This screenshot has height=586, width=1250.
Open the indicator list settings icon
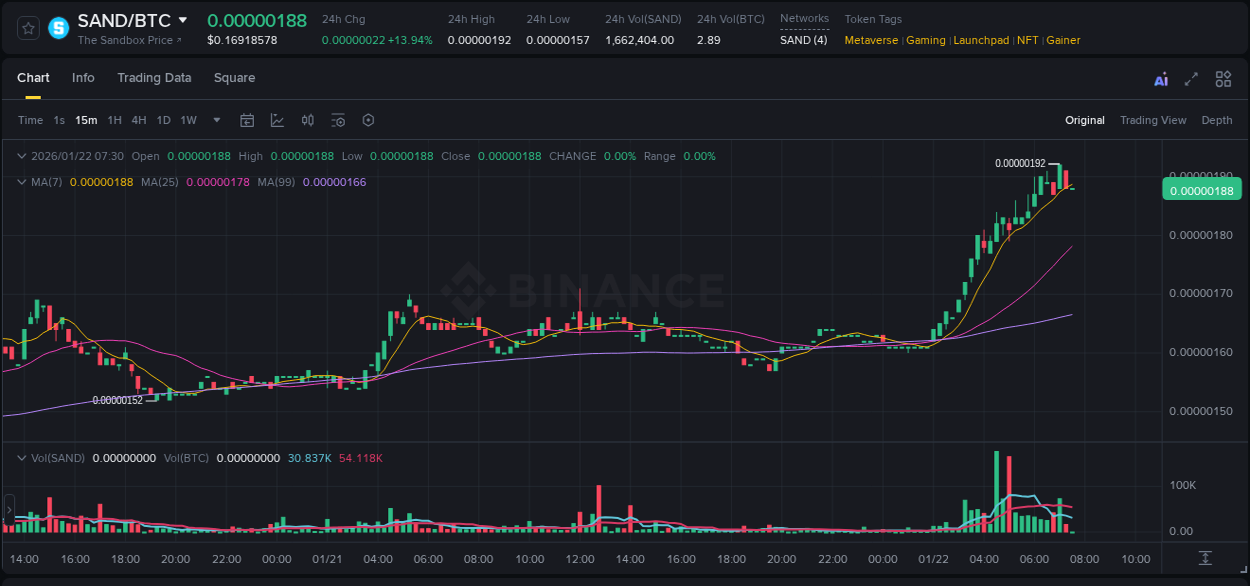pyautogui.click(x=338, y=120)
